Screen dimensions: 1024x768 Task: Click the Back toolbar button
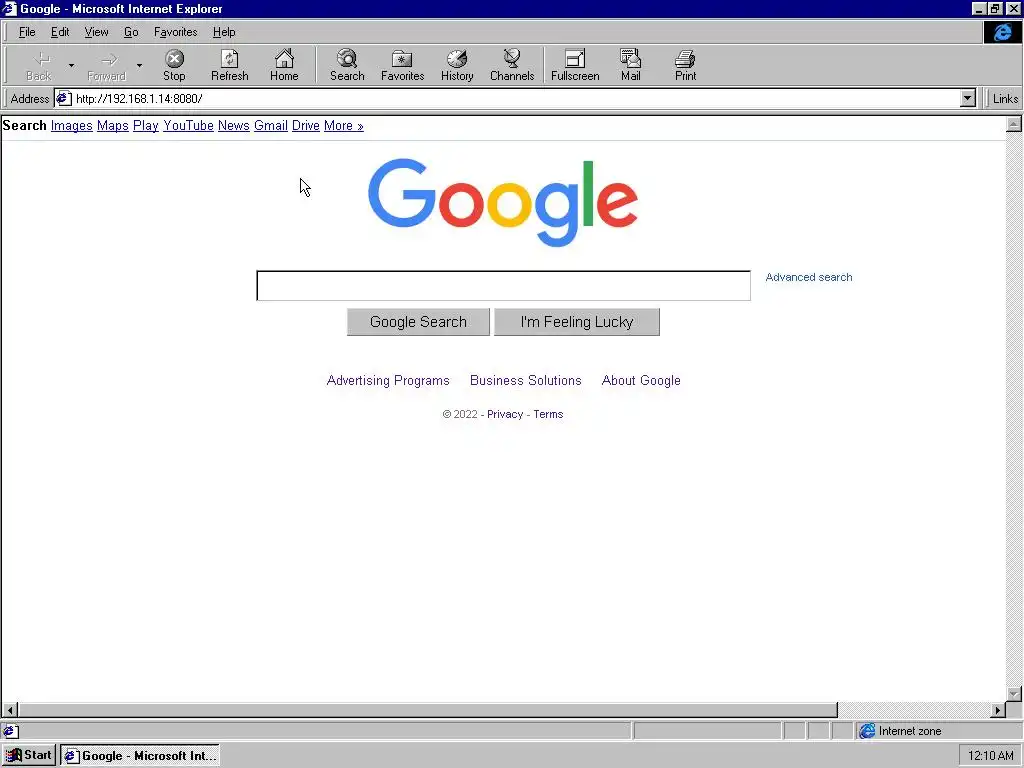[39, 65]
